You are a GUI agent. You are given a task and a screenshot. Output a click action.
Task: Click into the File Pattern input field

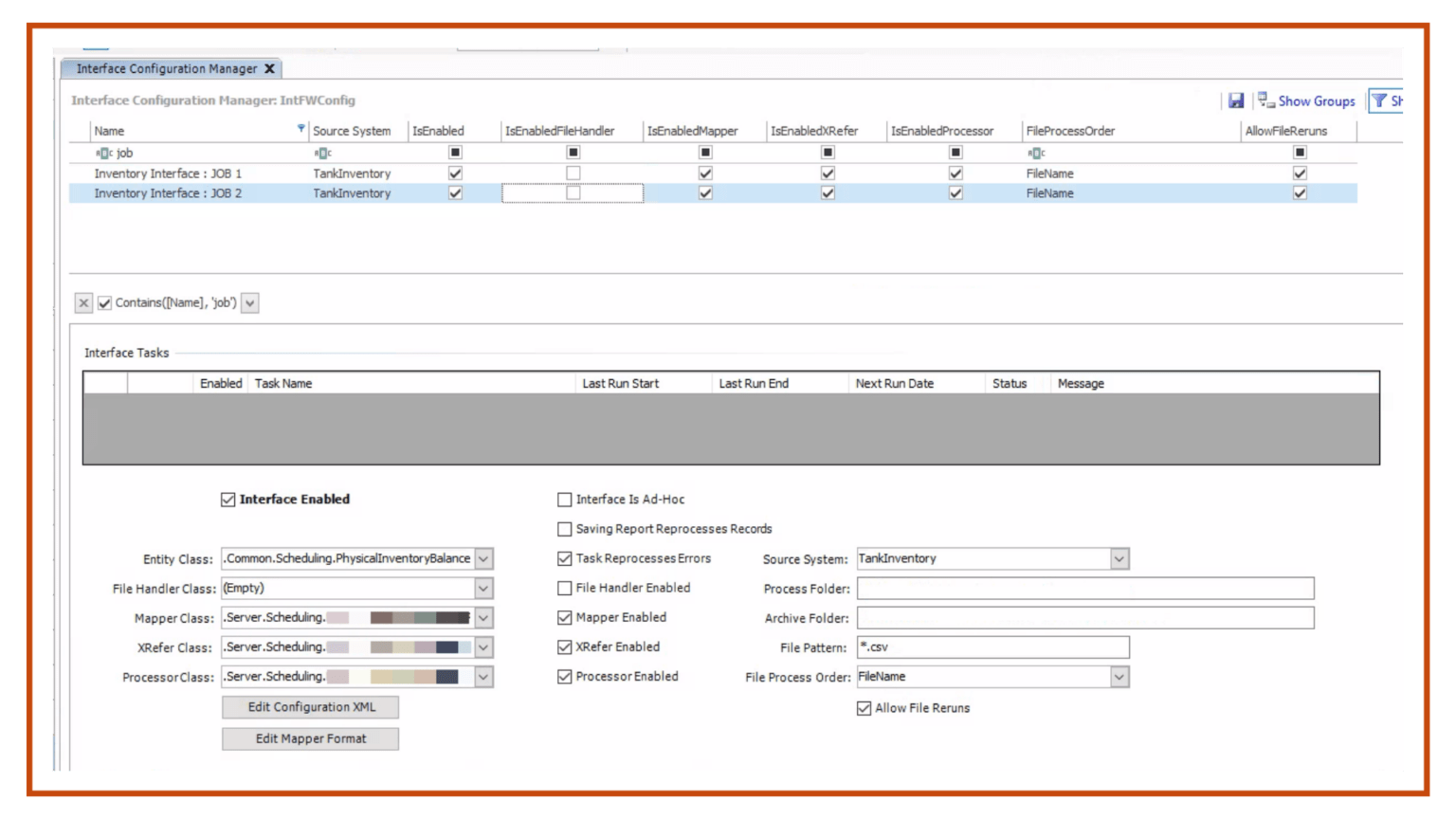(x=992, y=647)
